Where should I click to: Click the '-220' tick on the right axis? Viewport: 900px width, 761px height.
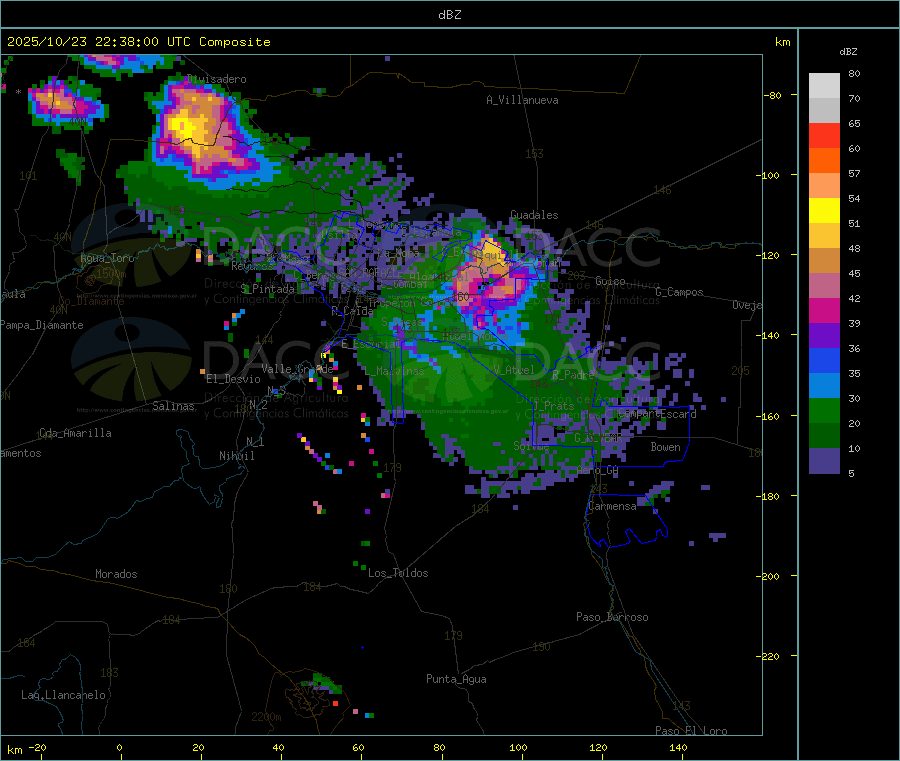point(767,657)
